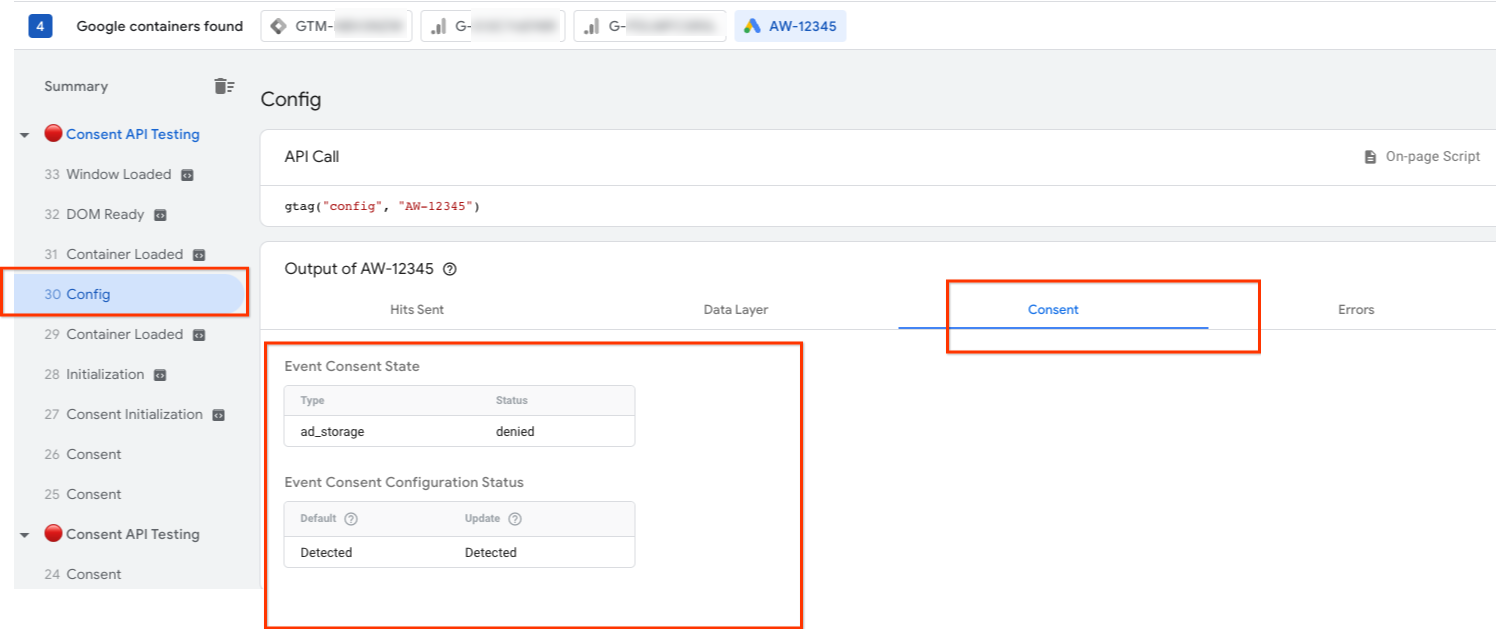
Task: Click the denied status cell
Action: tap(515, 432)
